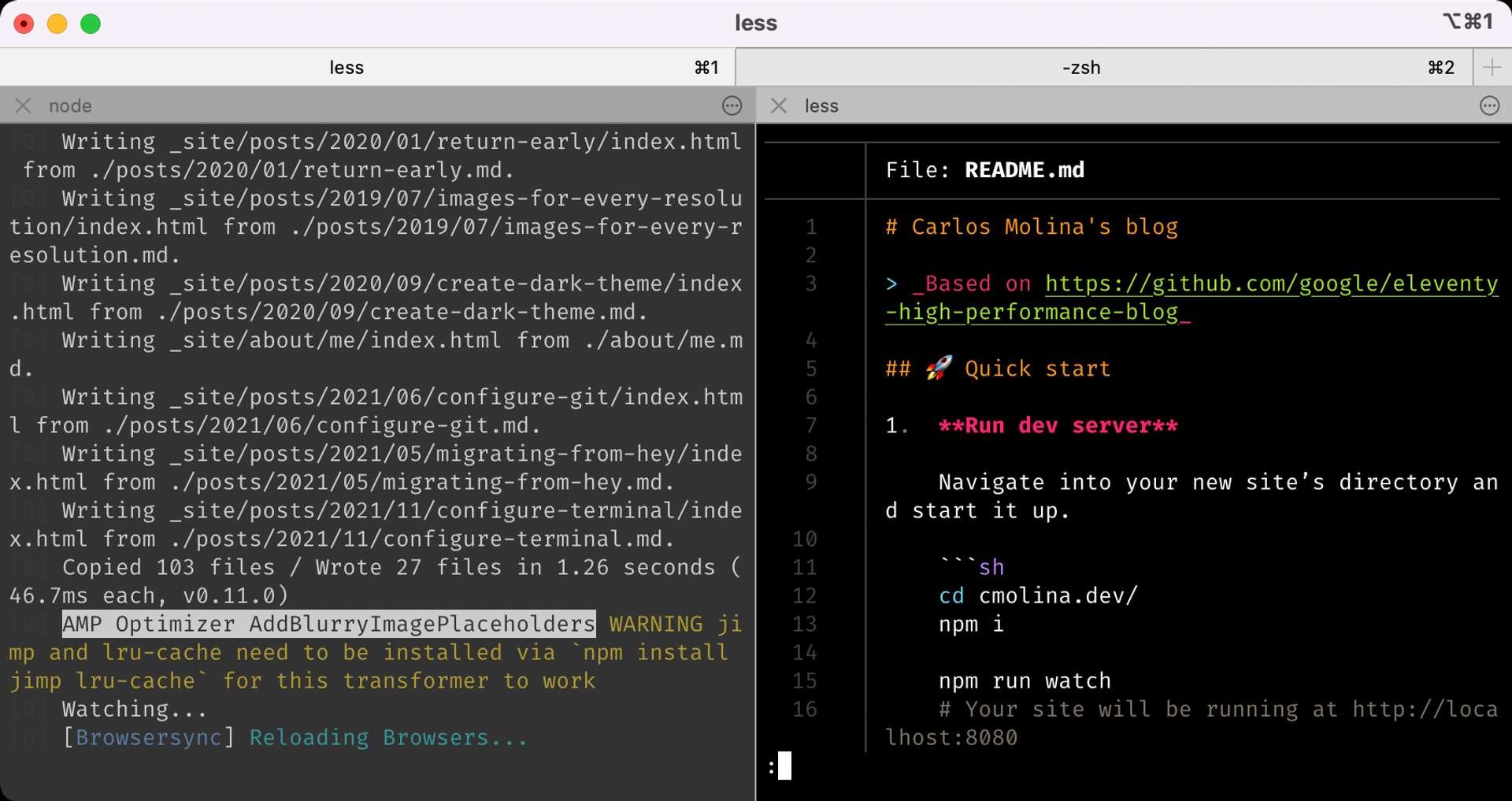Click the green full-screen button
This screenshot has width=1512, height=801.
[91, 24]
